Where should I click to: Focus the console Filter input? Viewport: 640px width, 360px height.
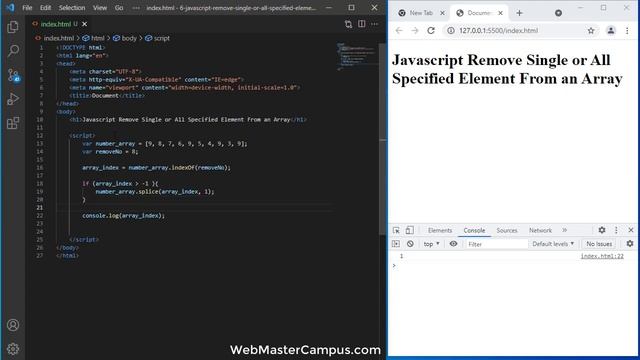click(x=497, y=244)
